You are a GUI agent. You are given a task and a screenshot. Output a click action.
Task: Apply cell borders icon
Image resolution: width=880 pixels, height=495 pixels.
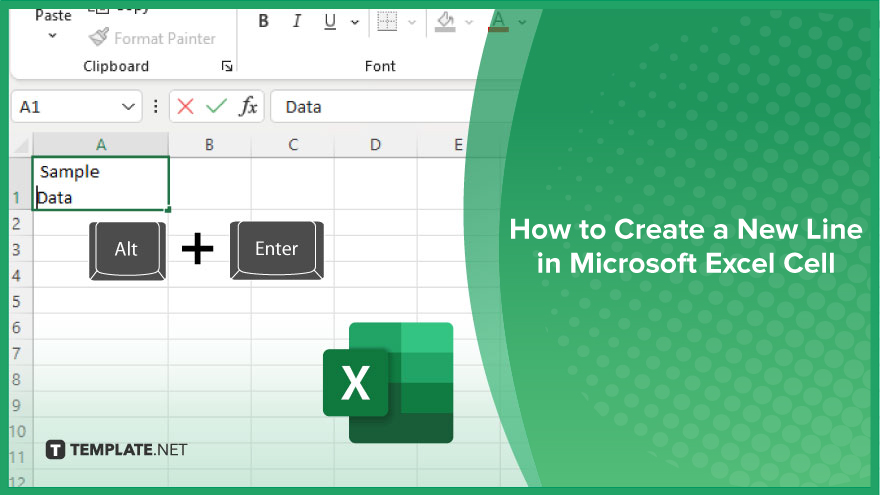coord(387,21)
